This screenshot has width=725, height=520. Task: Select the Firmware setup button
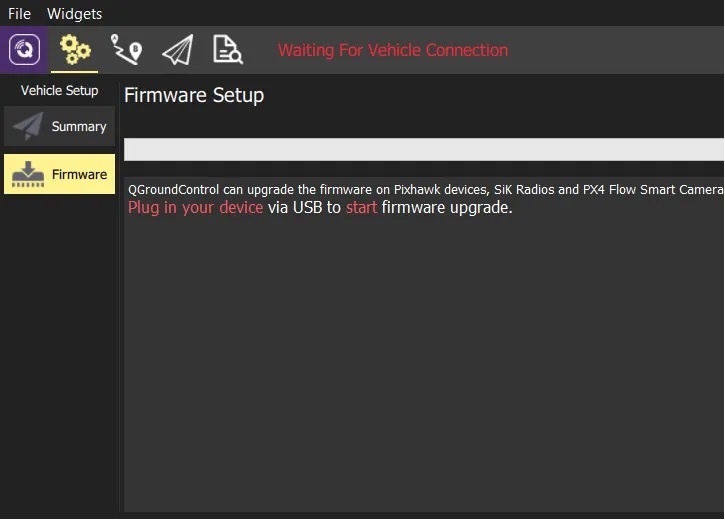click(60, 174)
